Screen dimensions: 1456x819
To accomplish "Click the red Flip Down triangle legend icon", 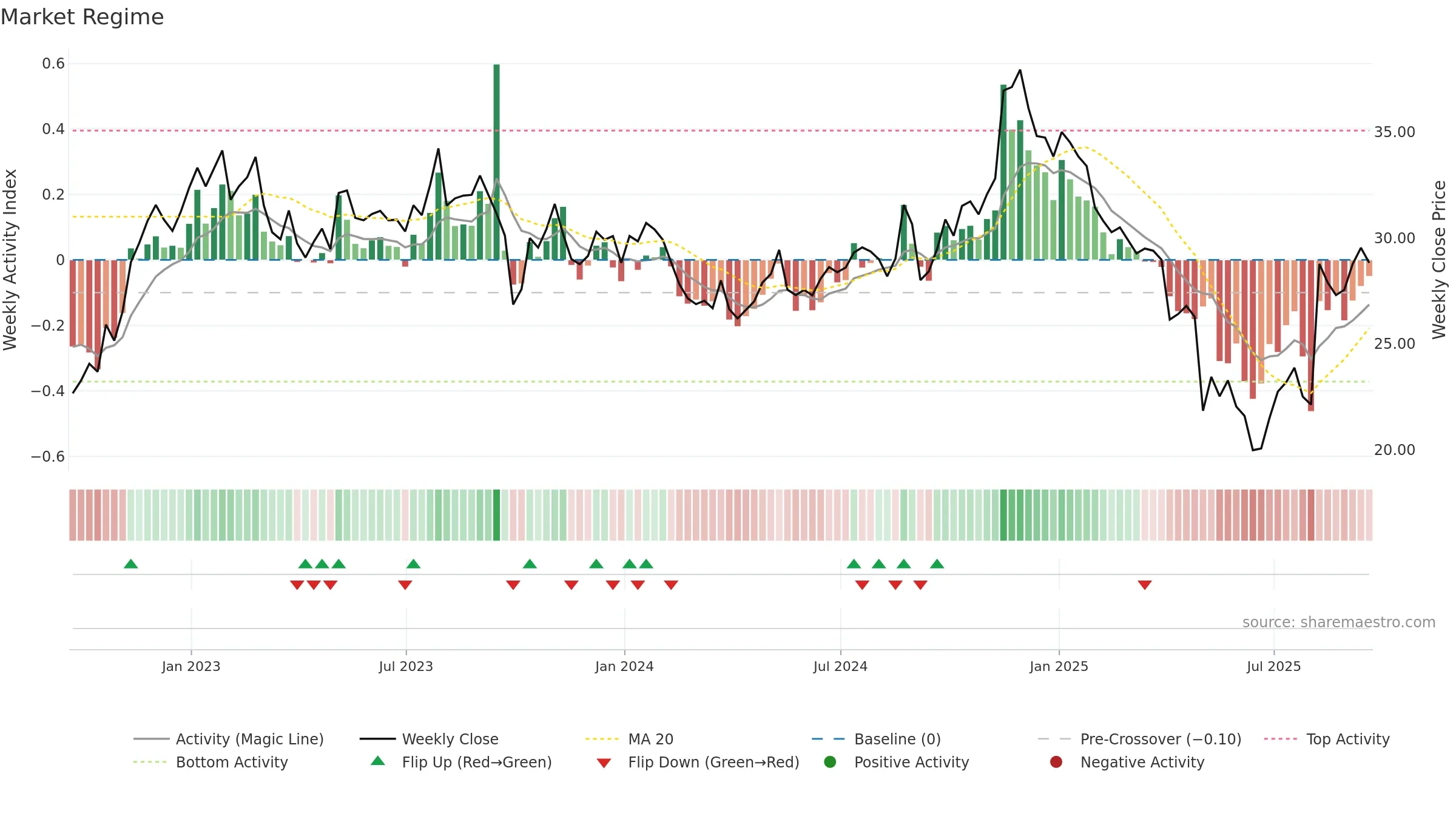I will pos(604,763).
